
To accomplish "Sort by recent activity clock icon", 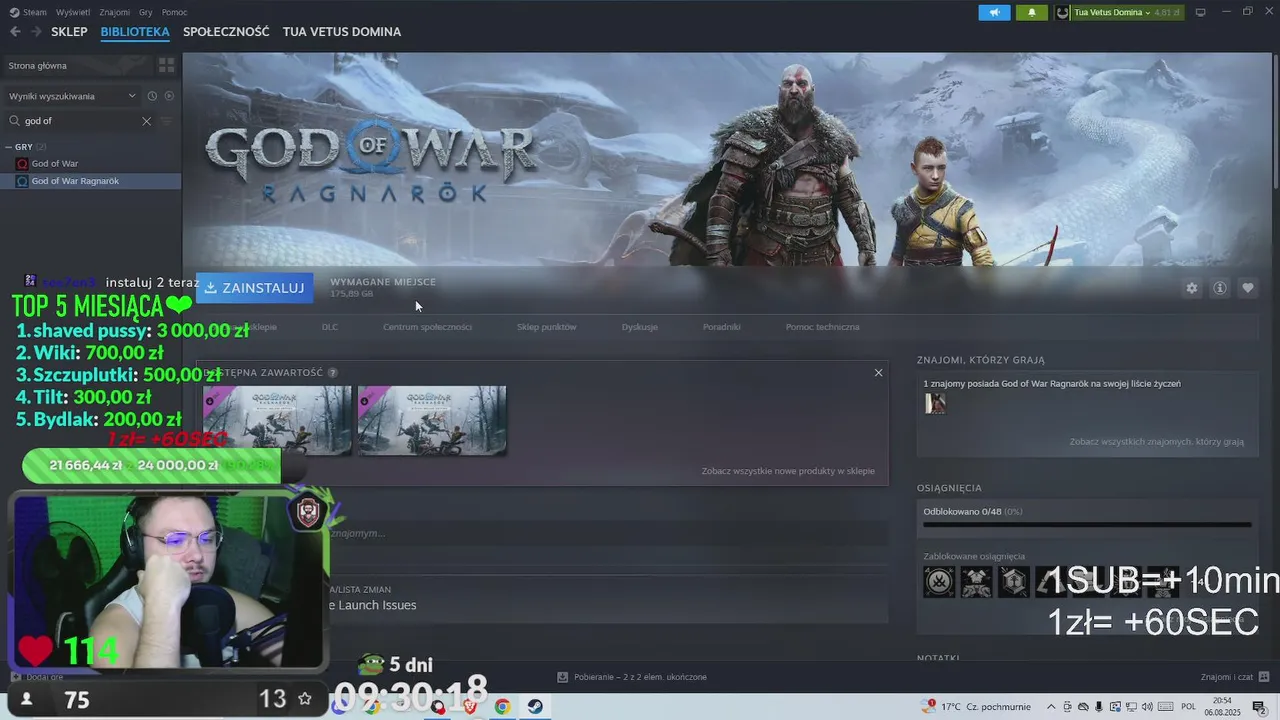I will pos(152,96).
